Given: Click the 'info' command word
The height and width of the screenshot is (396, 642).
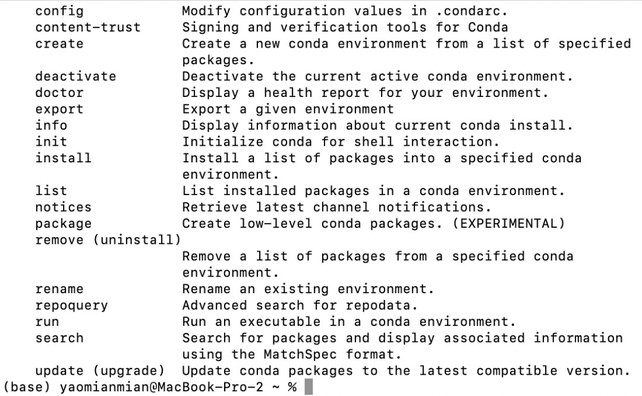Looking at the screenshot, I should [51, 125].
